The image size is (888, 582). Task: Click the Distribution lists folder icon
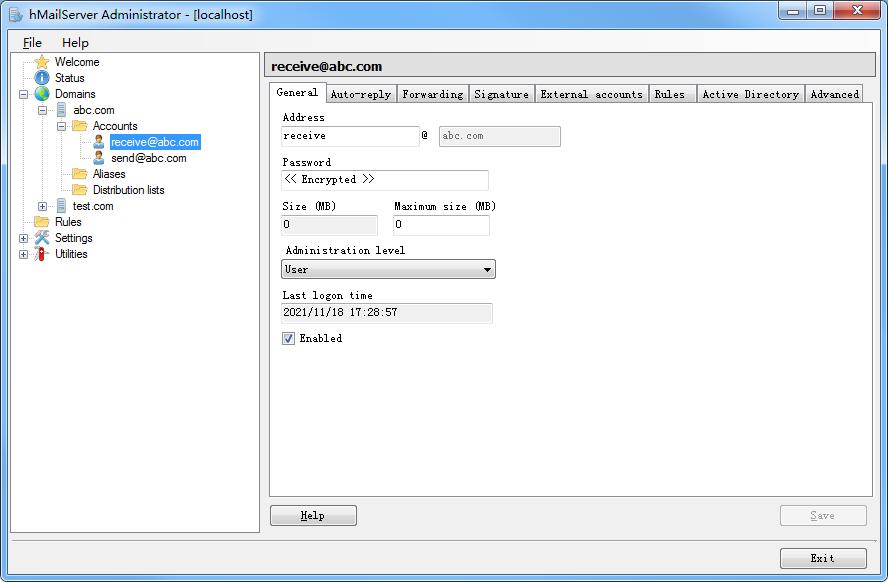point(79,190)
